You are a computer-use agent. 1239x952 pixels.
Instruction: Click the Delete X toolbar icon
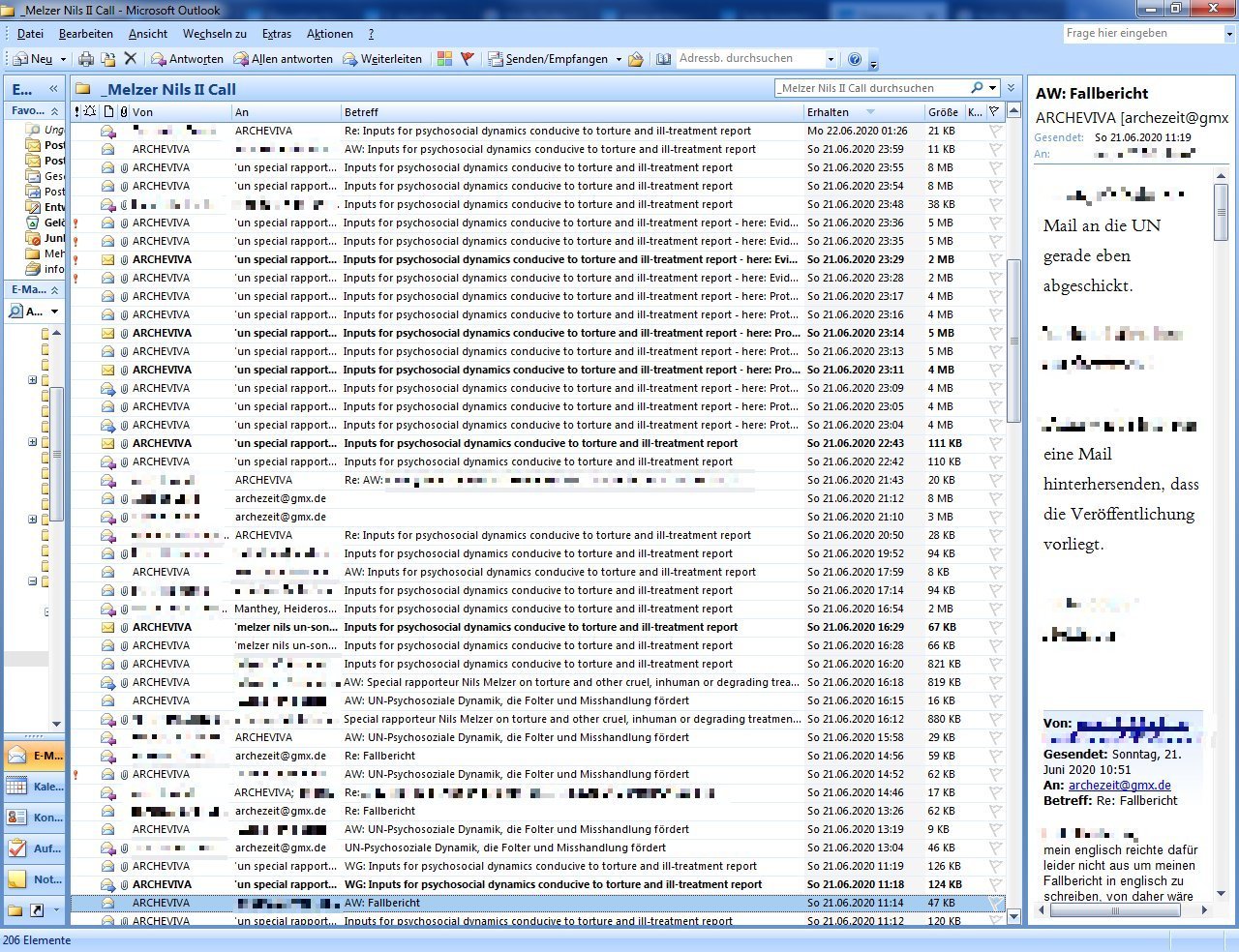click(x=131, y=59)
